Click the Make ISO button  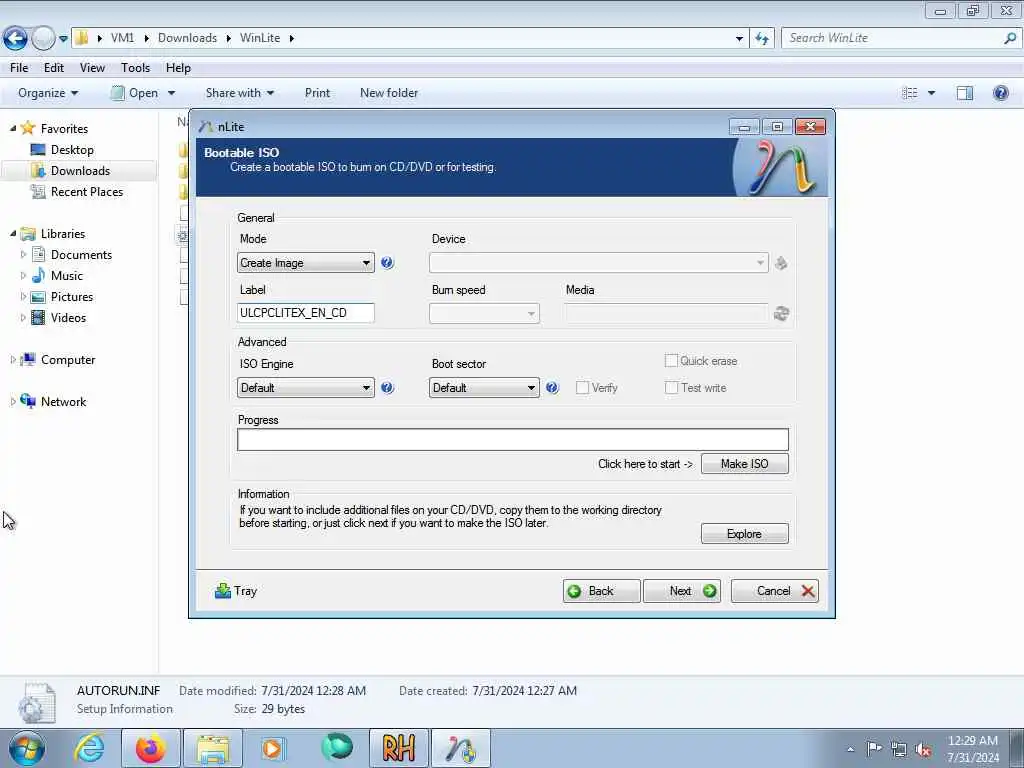pyautogui.click(x=744, y=464)
